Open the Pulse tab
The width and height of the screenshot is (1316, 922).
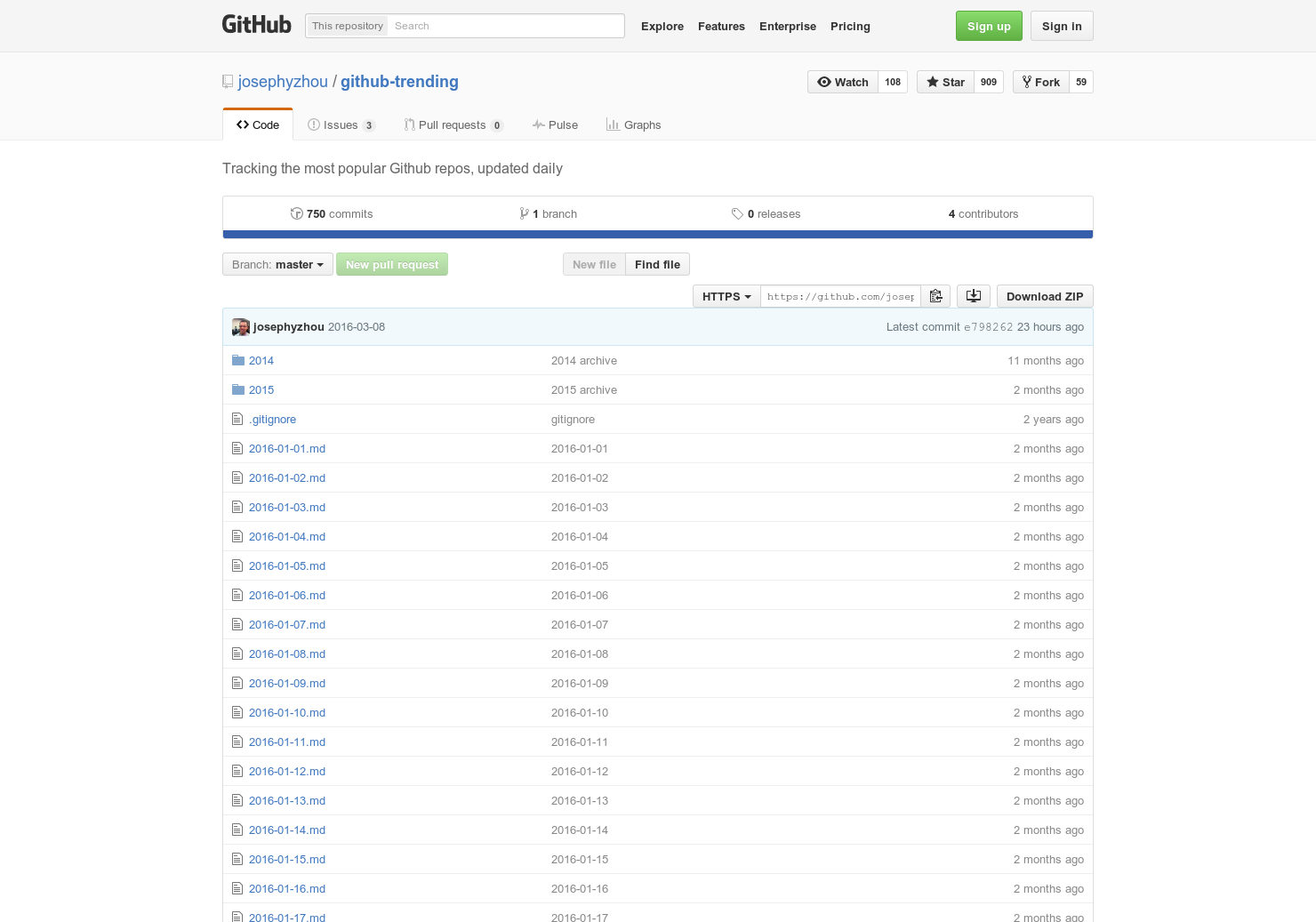pos(555,124)
